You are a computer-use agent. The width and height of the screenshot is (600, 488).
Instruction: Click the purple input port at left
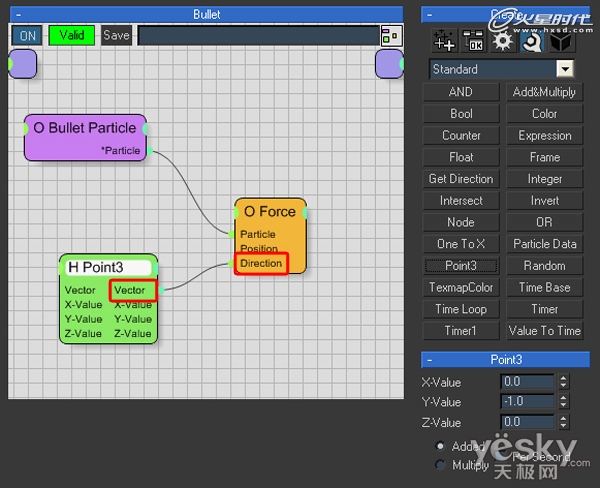tap(23, 64)
